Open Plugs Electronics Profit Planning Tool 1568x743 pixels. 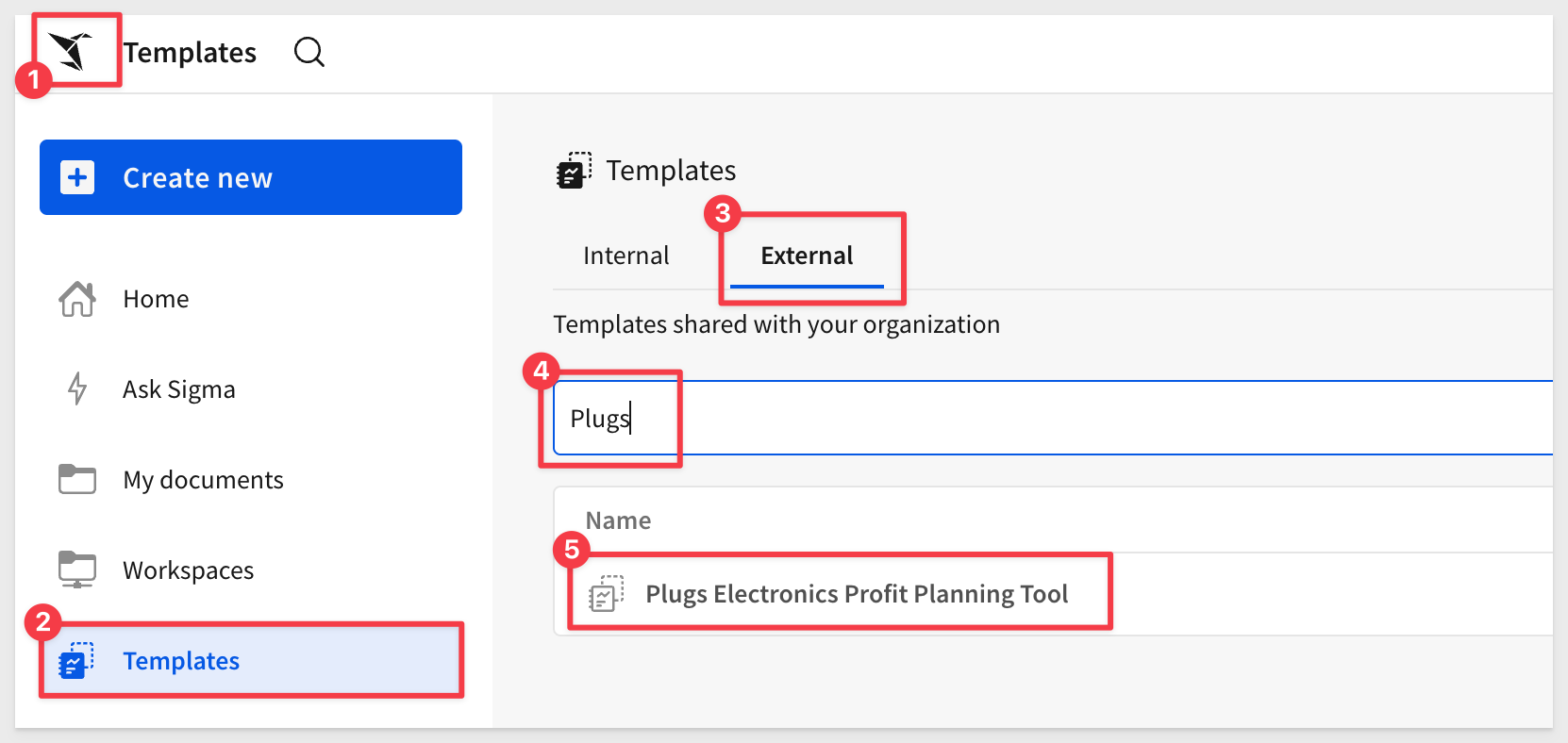857,594
